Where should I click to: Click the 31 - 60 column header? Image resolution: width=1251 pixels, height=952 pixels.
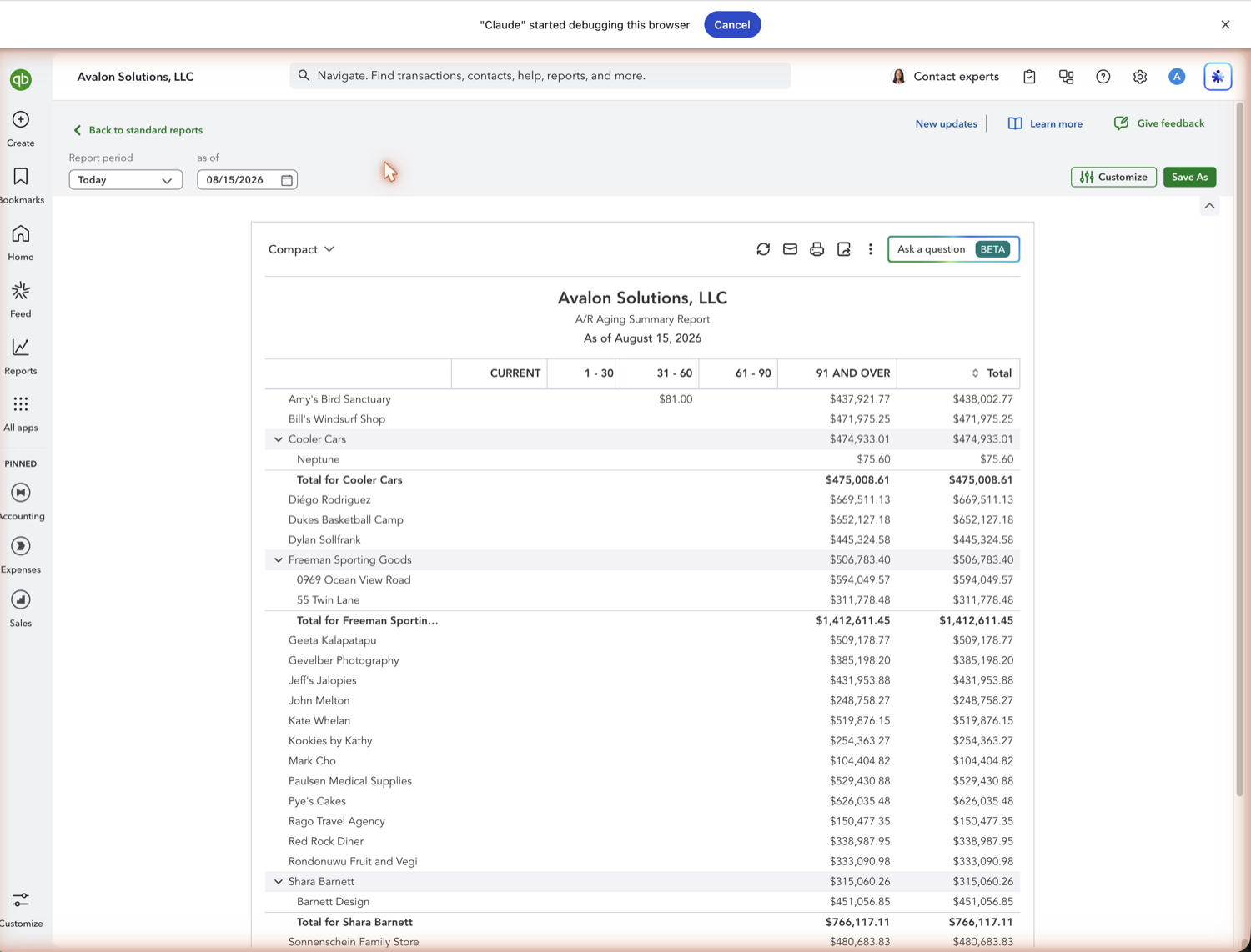660,373
